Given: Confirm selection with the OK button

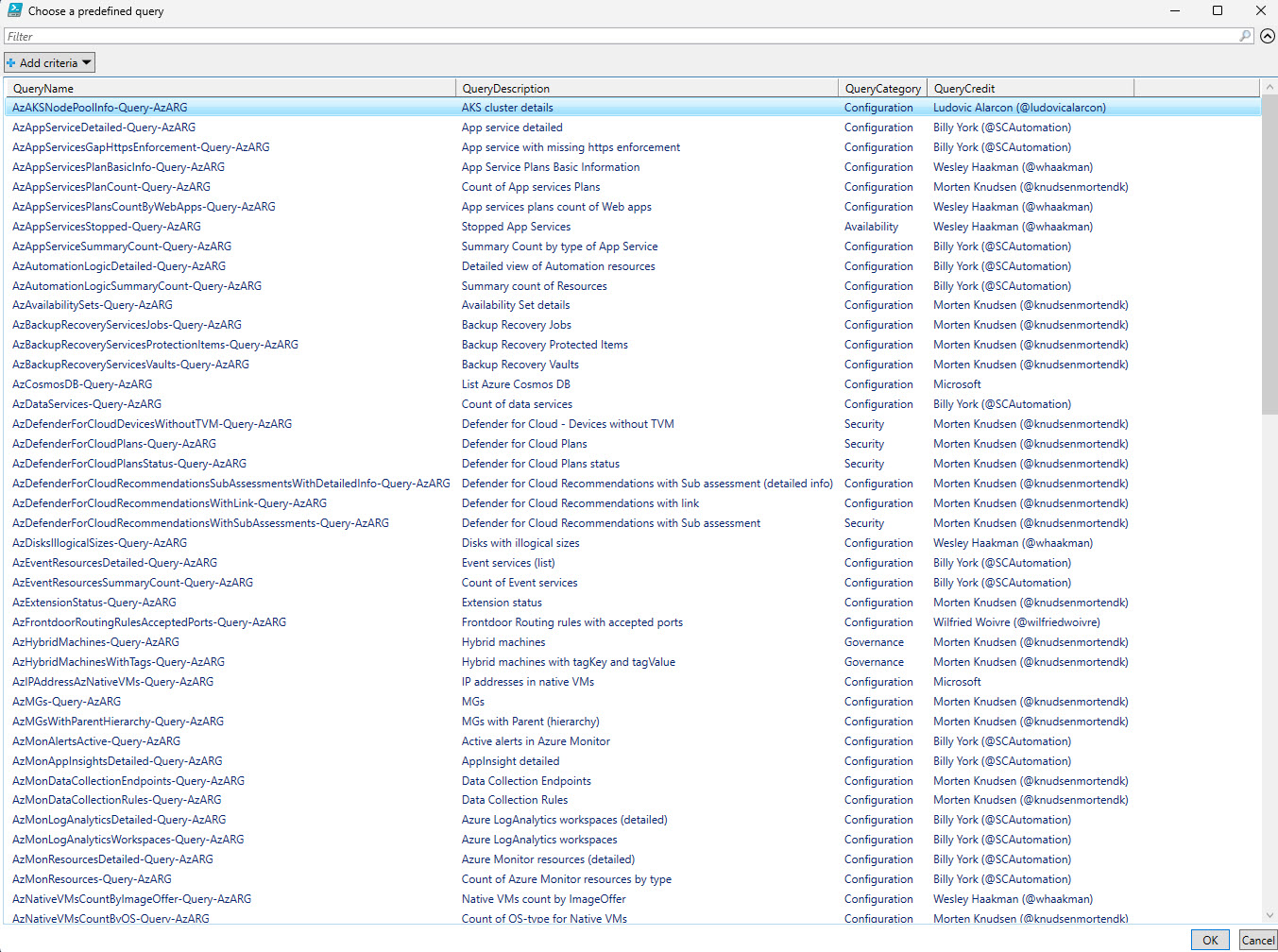Looking at the screenshot, I should coord(1210,940).
